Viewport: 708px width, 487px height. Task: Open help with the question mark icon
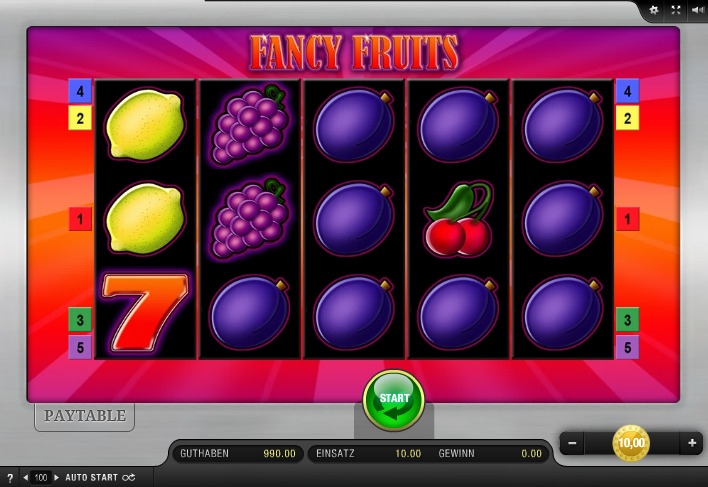pos(10,478)
